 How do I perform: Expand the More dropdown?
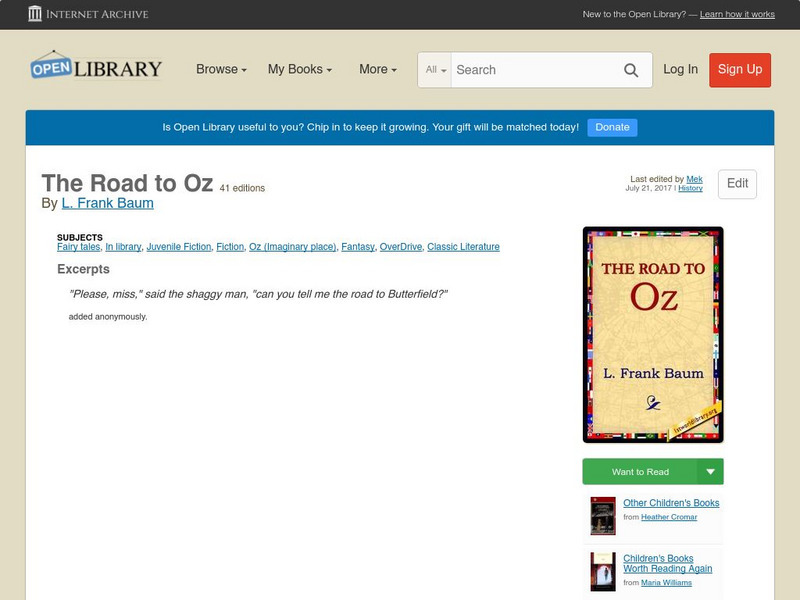[x=377, y=69]
